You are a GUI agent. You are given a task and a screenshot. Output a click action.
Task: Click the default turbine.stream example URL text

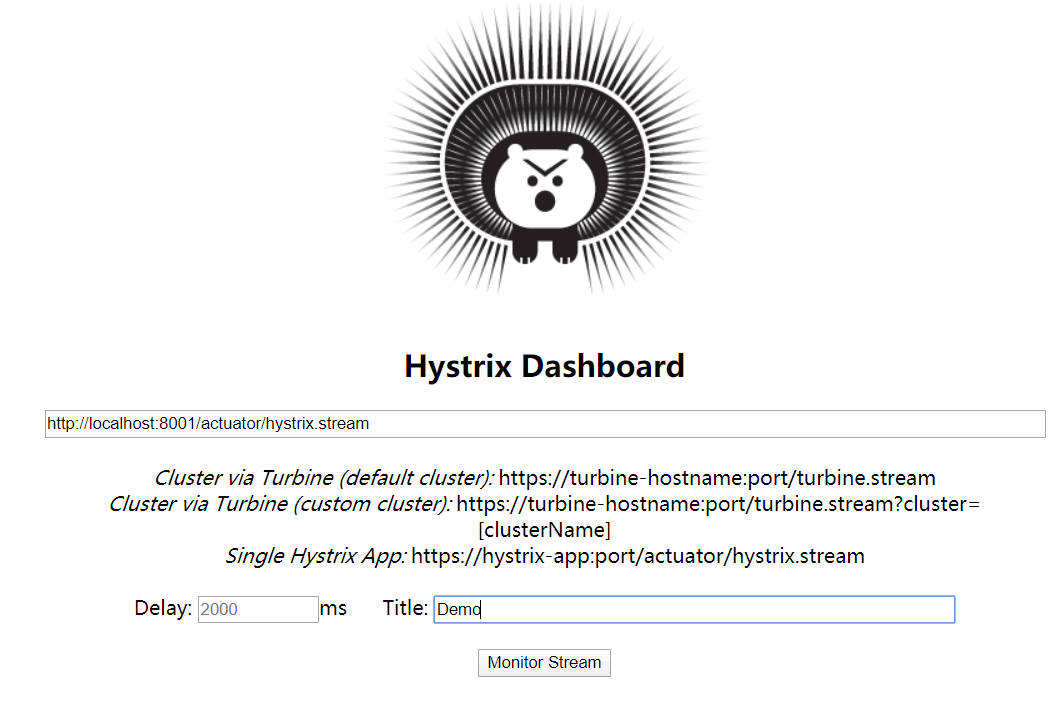point(717,478)
